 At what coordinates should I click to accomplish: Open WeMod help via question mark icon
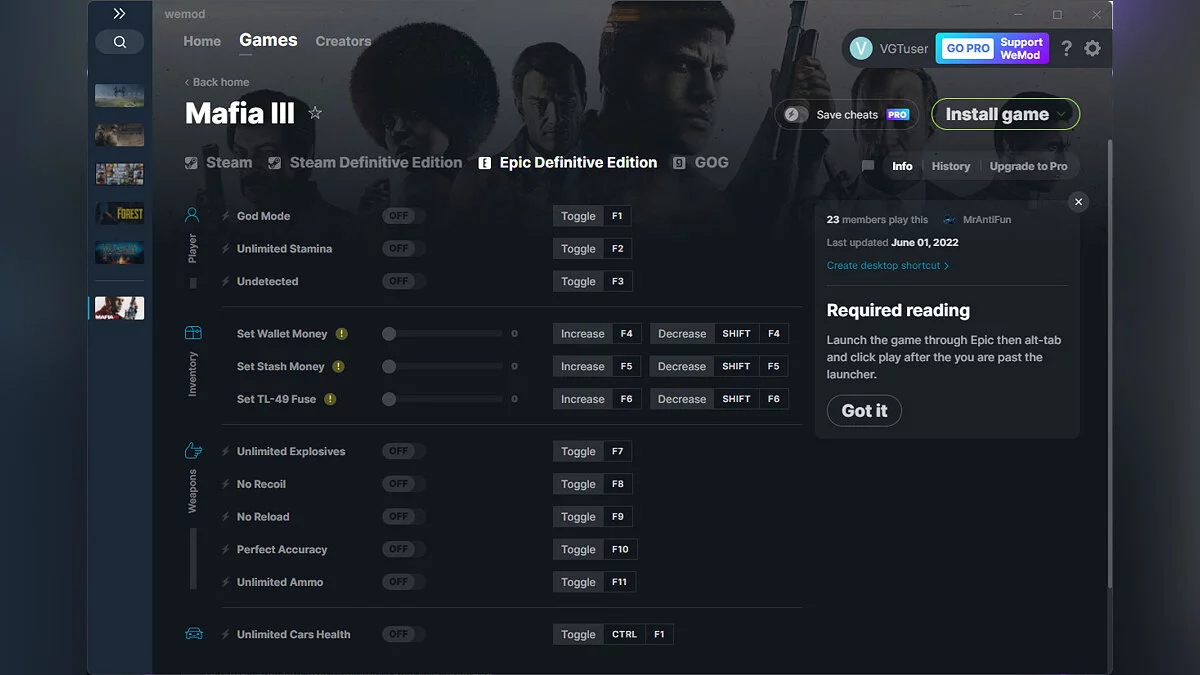coord(1065,47)
